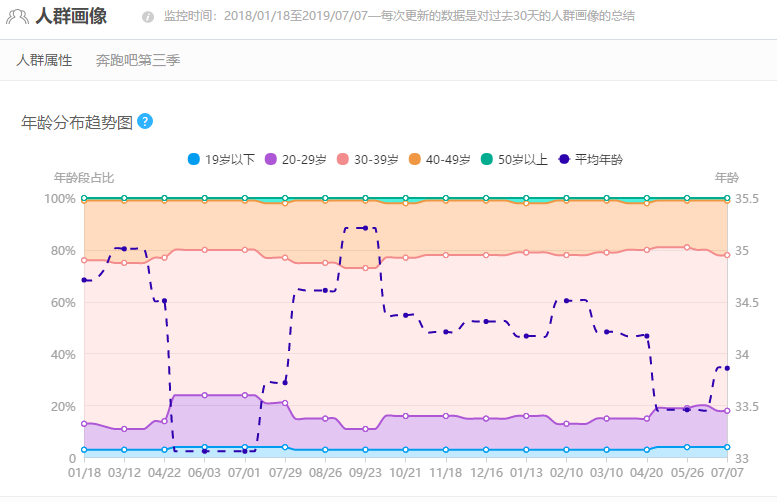Click the 平均年龄 point at 02/10

(566, 300)
